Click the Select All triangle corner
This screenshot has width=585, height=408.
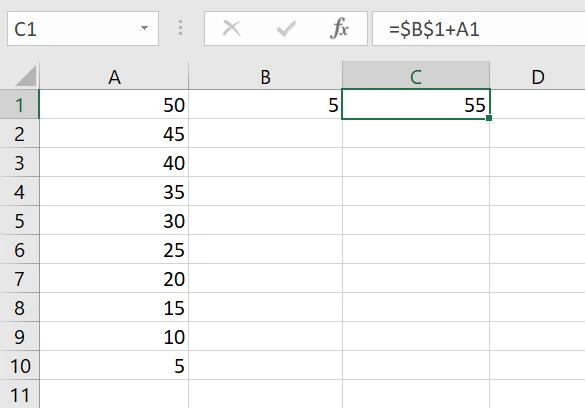coord(26,76)
